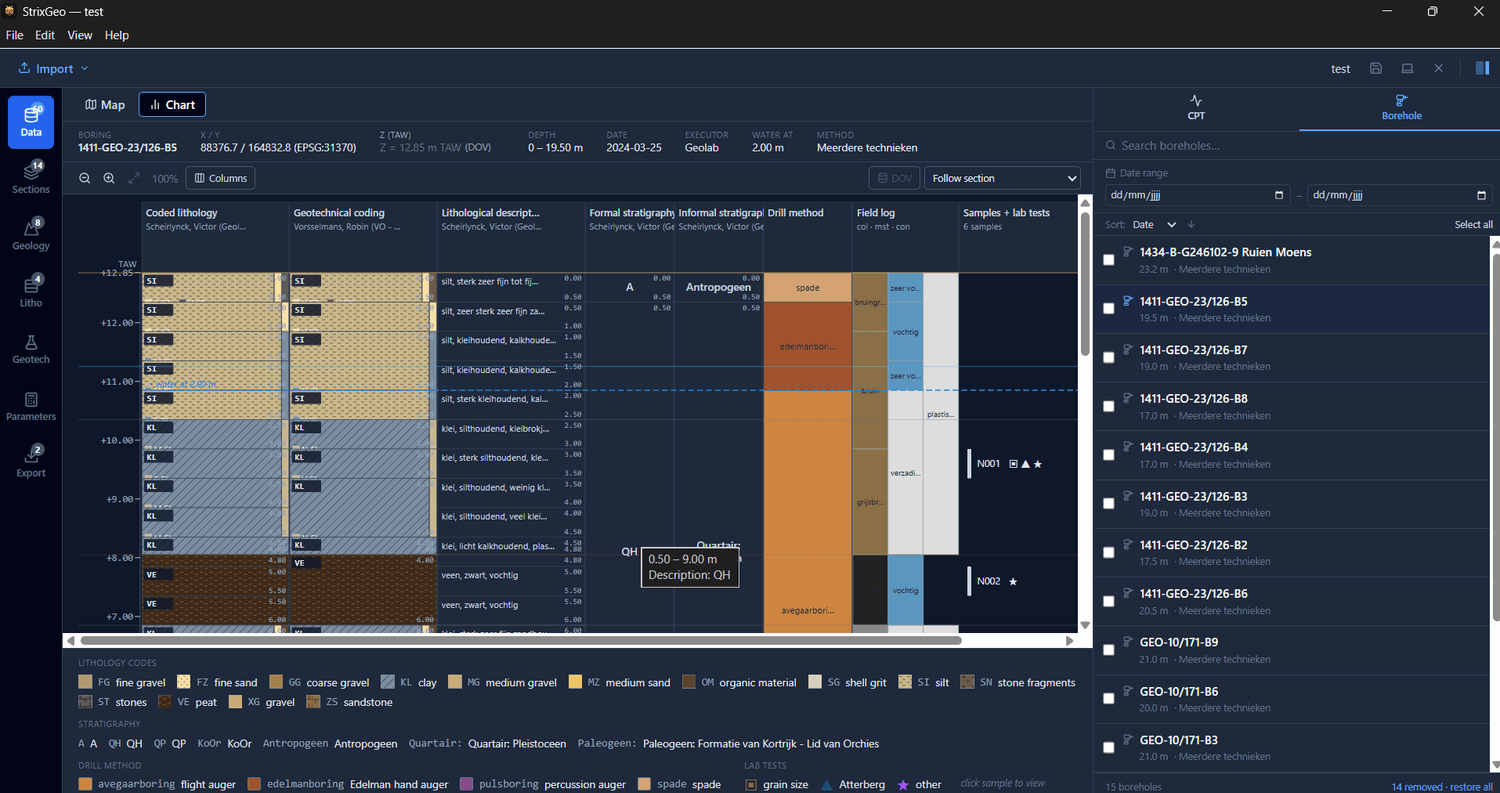Image resolution: width=1500 pixels, height=793 pixels.
Task: Click the Columns button
Action: click(x=221, y=178)
